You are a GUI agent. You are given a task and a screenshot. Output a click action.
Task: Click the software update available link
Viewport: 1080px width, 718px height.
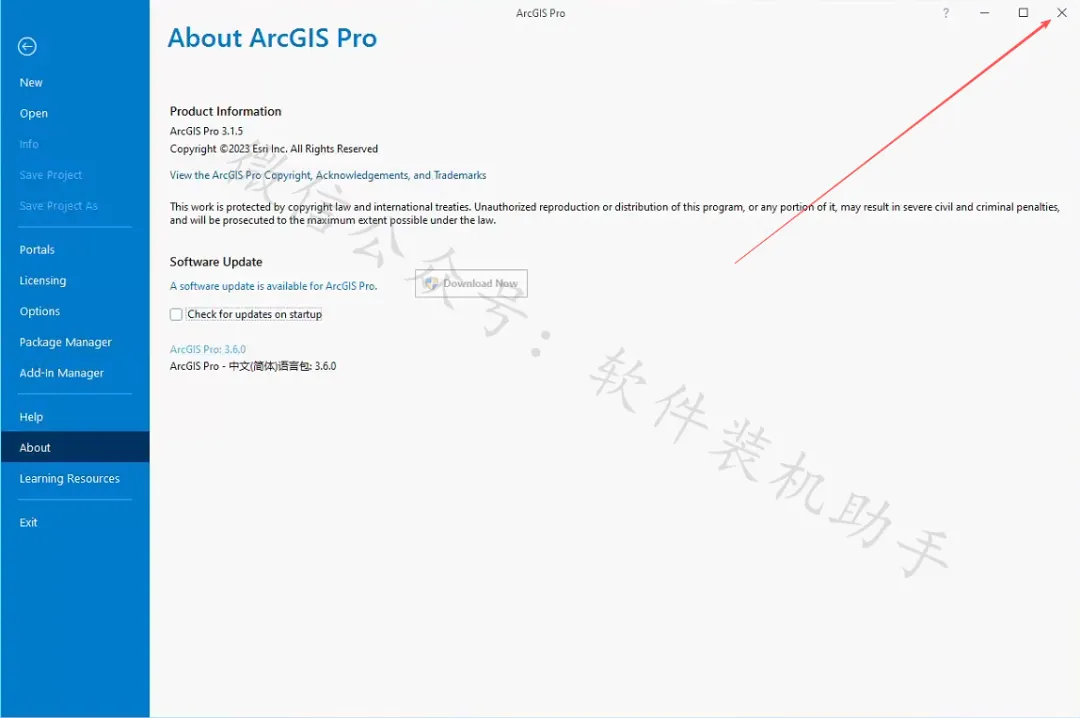[x=273, y=286]
